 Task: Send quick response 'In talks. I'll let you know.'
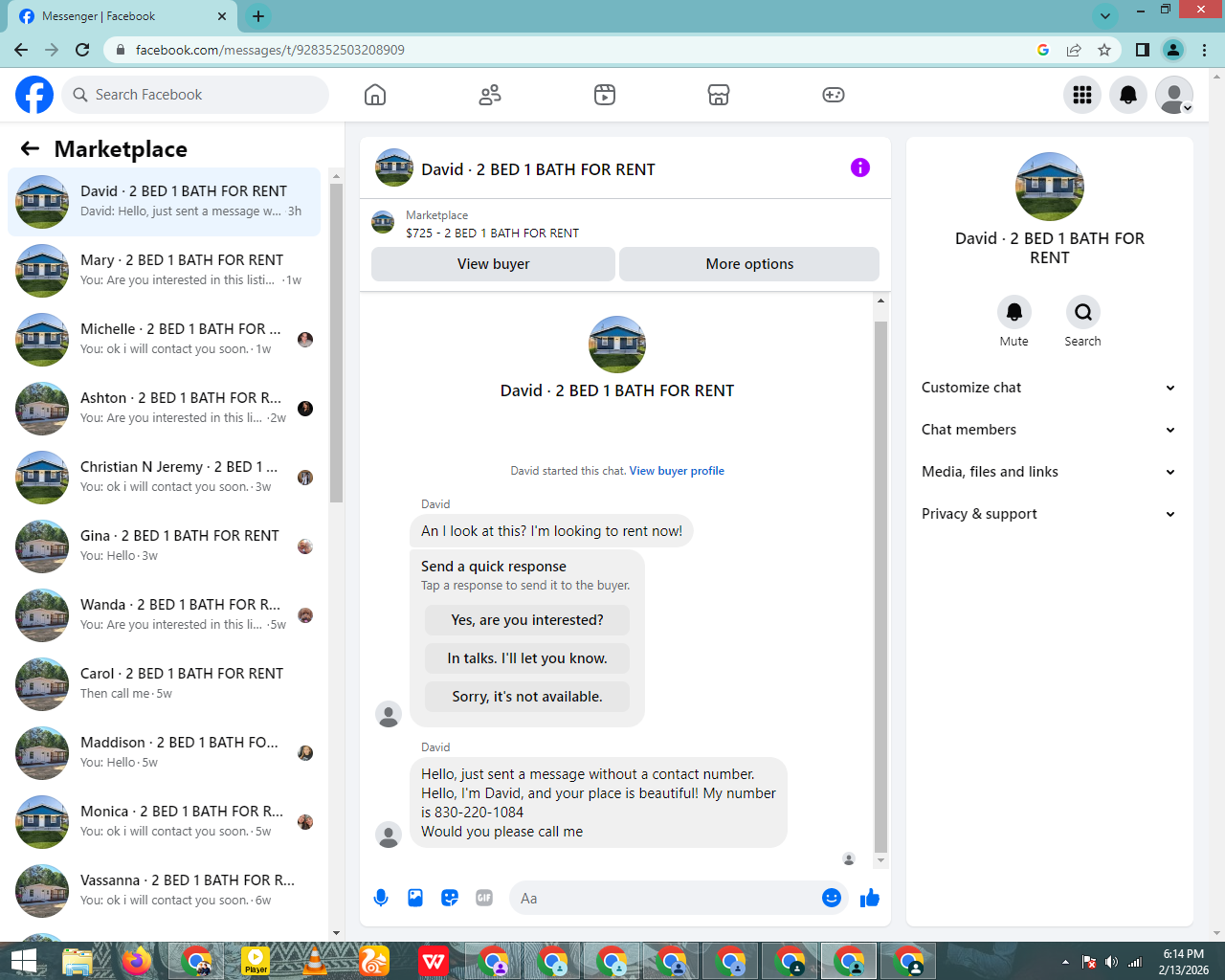(527, 658)
